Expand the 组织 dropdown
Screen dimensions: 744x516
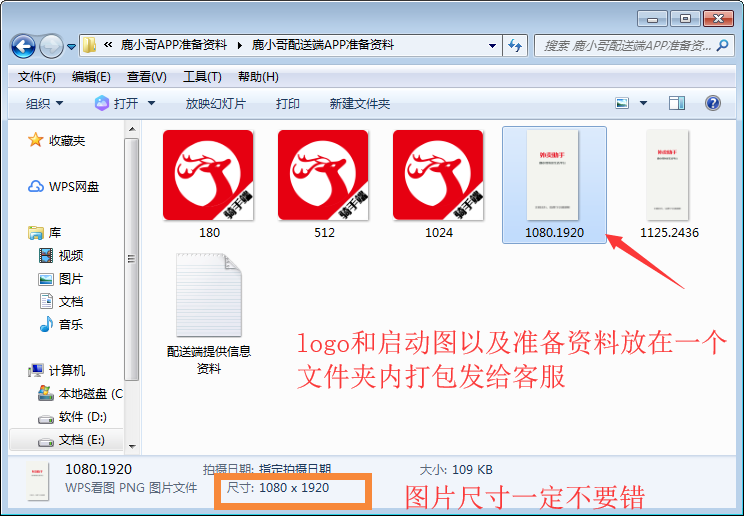(x=44, y=103)
